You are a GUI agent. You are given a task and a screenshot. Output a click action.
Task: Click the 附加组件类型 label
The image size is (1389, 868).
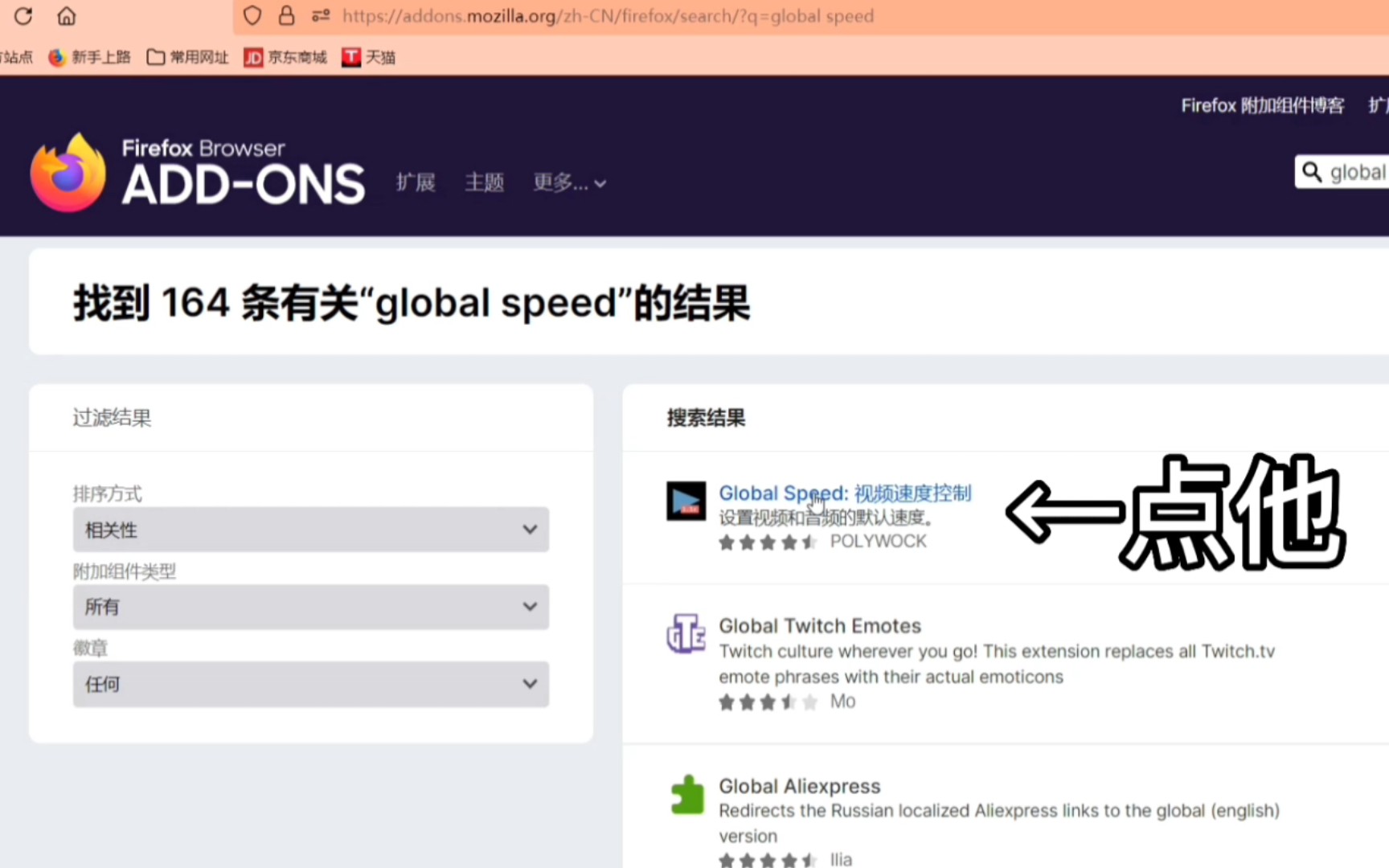pos(124,571)
